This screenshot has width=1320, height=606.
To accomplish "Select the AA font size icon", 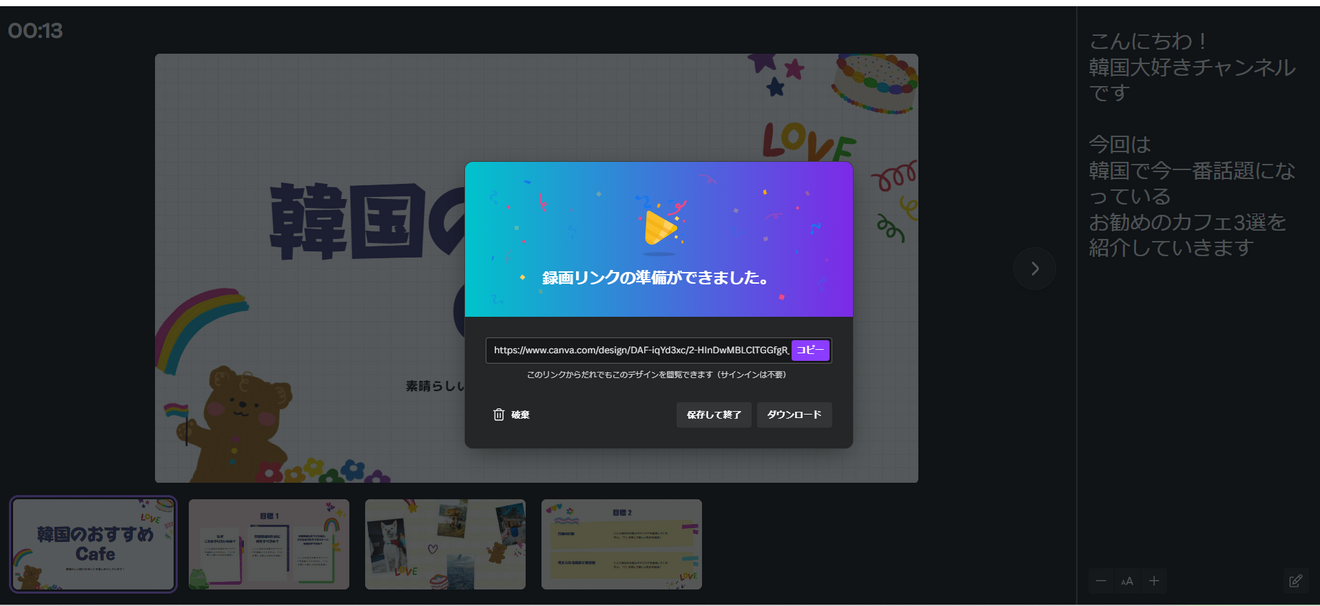I will click(x=1127, y=580).
